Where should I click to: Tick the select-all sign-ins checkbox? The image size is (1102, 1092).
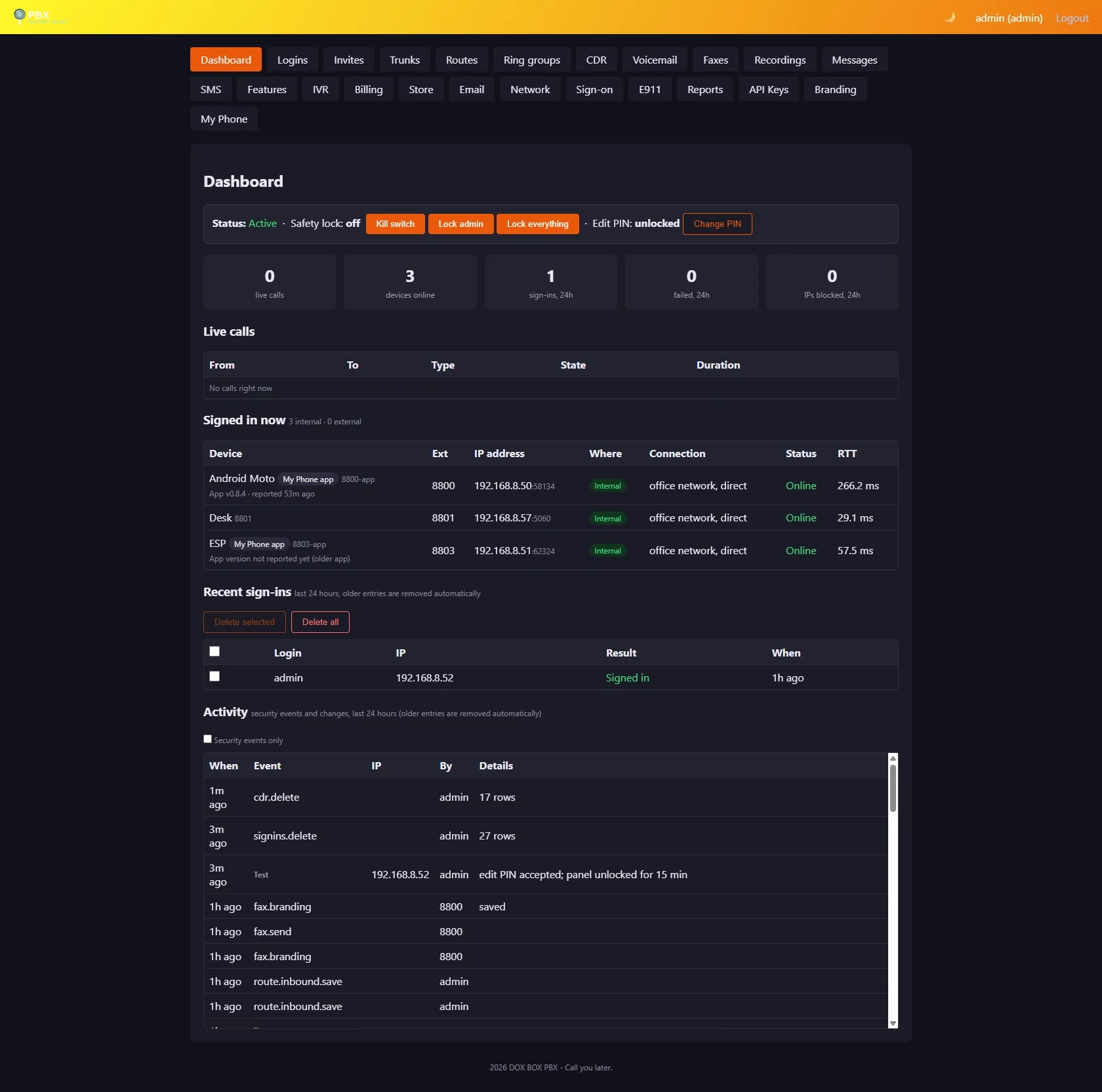pyautogui.click(x=214, y=651)
